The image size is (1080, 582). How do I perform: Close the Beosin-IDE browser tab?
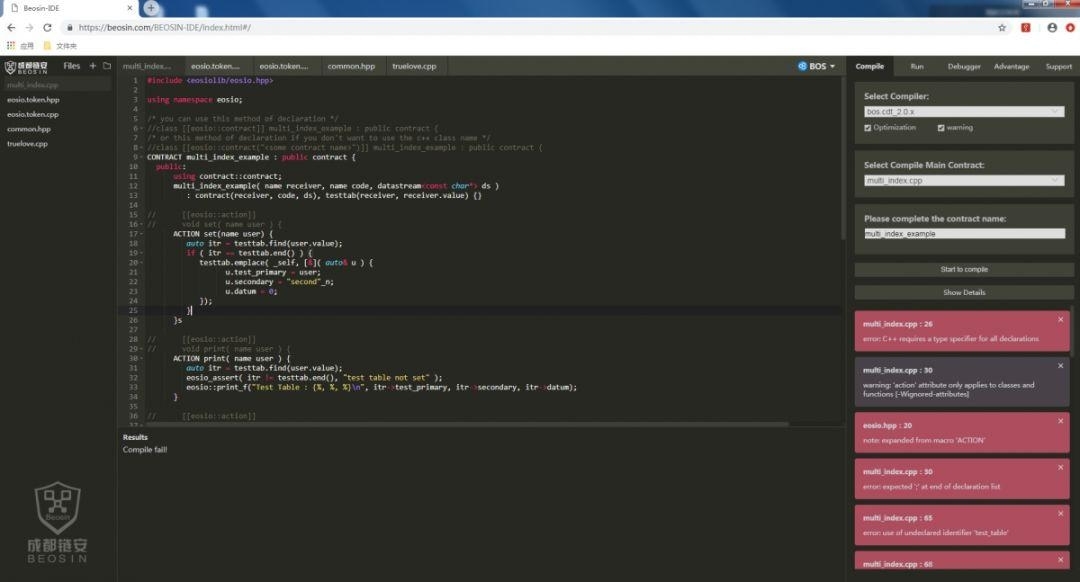click(129, 8)
